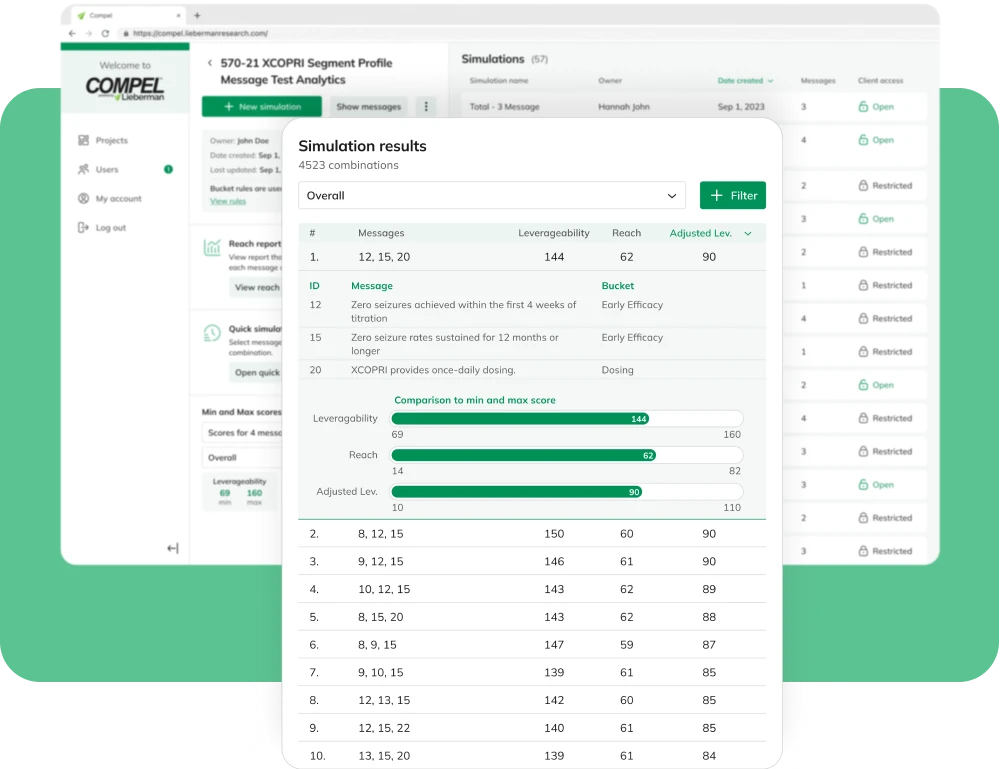Expand result row 4 with messages 10, 12, 15
The width and height of the screenshot is (1000, 769).
(532, 589)
